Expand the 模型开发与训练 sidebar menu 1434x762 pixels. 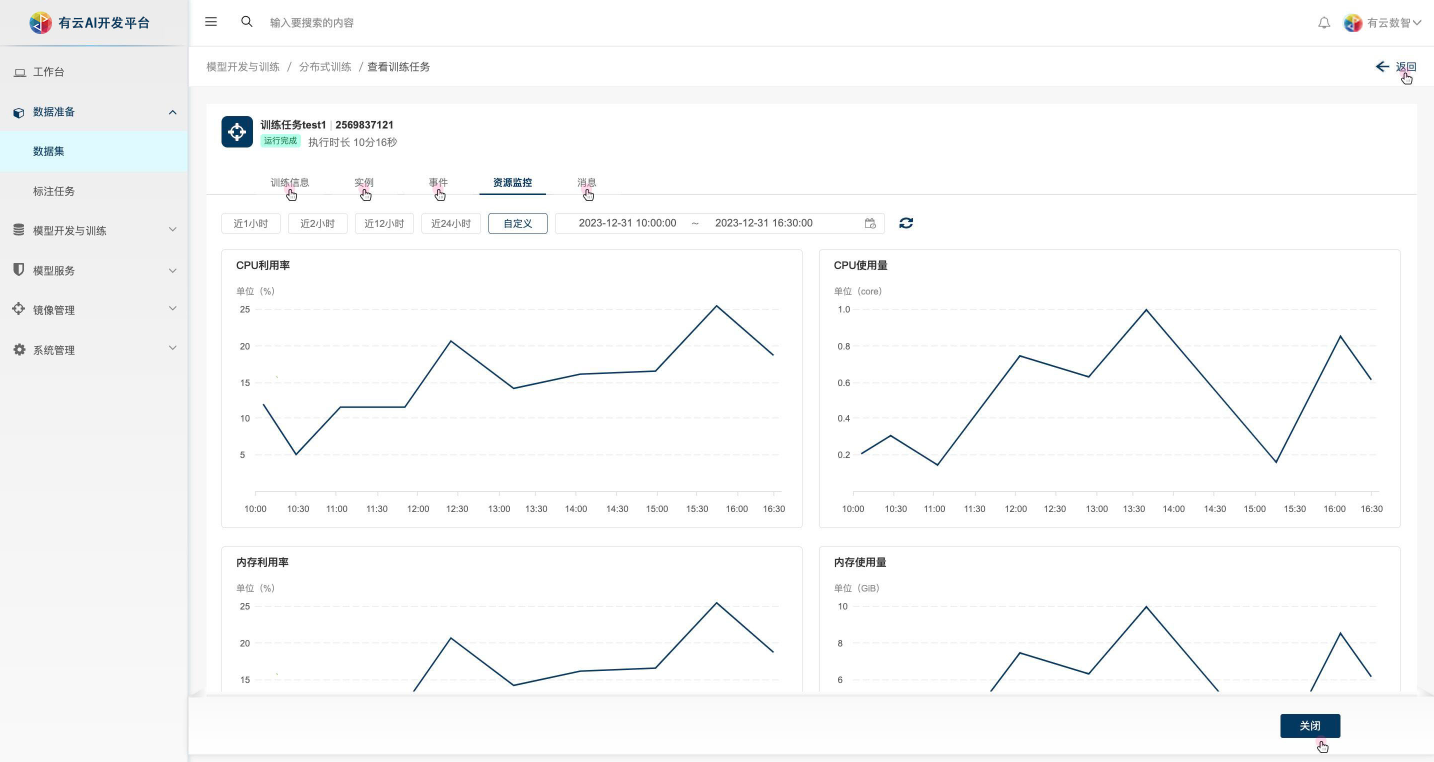[x=94, y=231]
